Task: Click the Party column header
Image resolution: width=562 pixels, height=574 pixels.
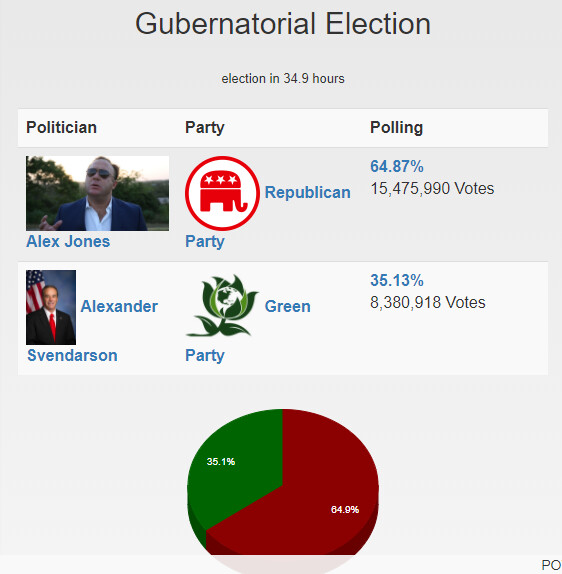Action: 205,128
